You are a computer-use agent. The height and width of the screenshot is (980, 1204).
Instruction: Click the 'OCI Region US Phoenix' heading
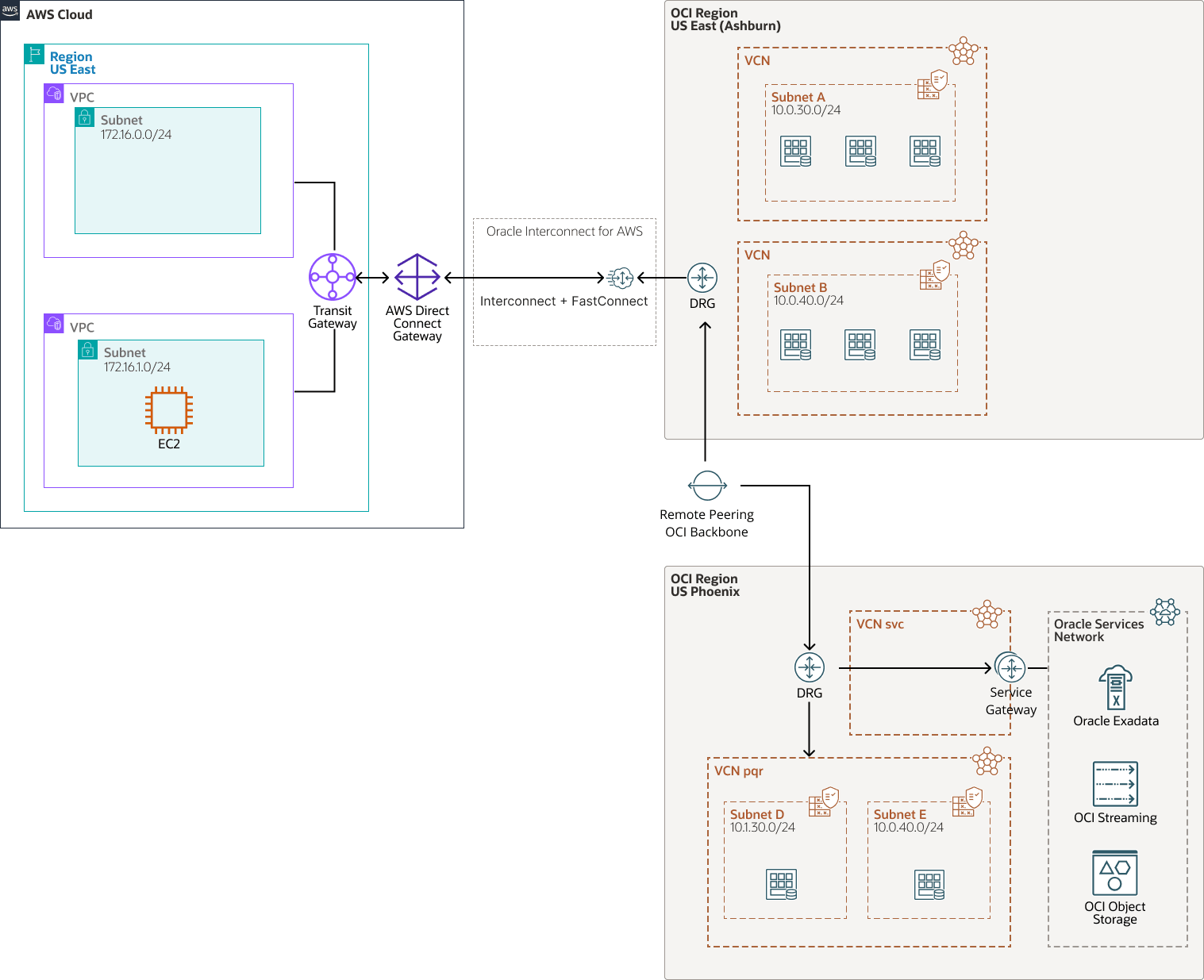pyautogui.click(x=705, y=585)
